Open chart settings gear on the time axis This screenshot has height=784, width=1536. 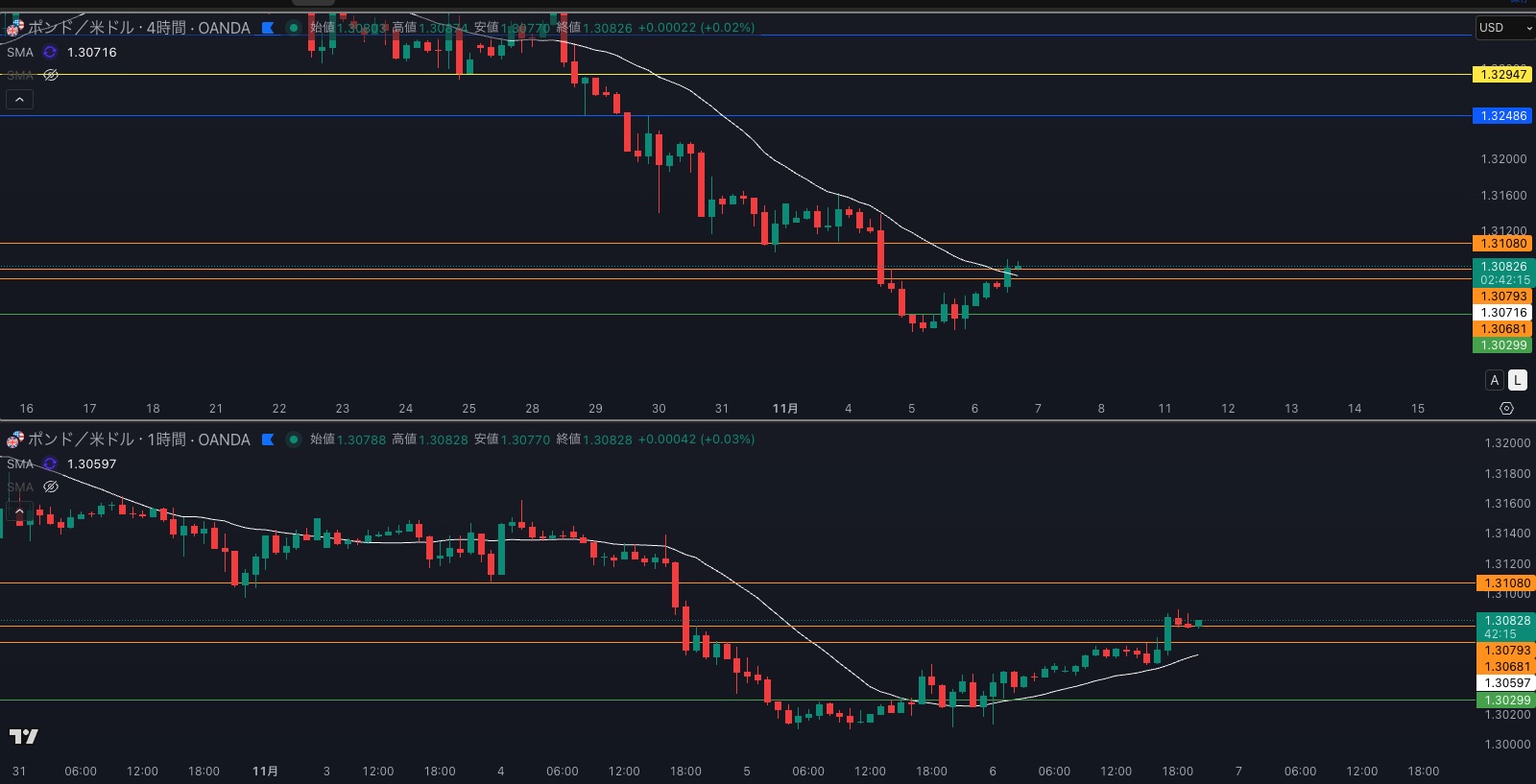tap(1506, 409)
